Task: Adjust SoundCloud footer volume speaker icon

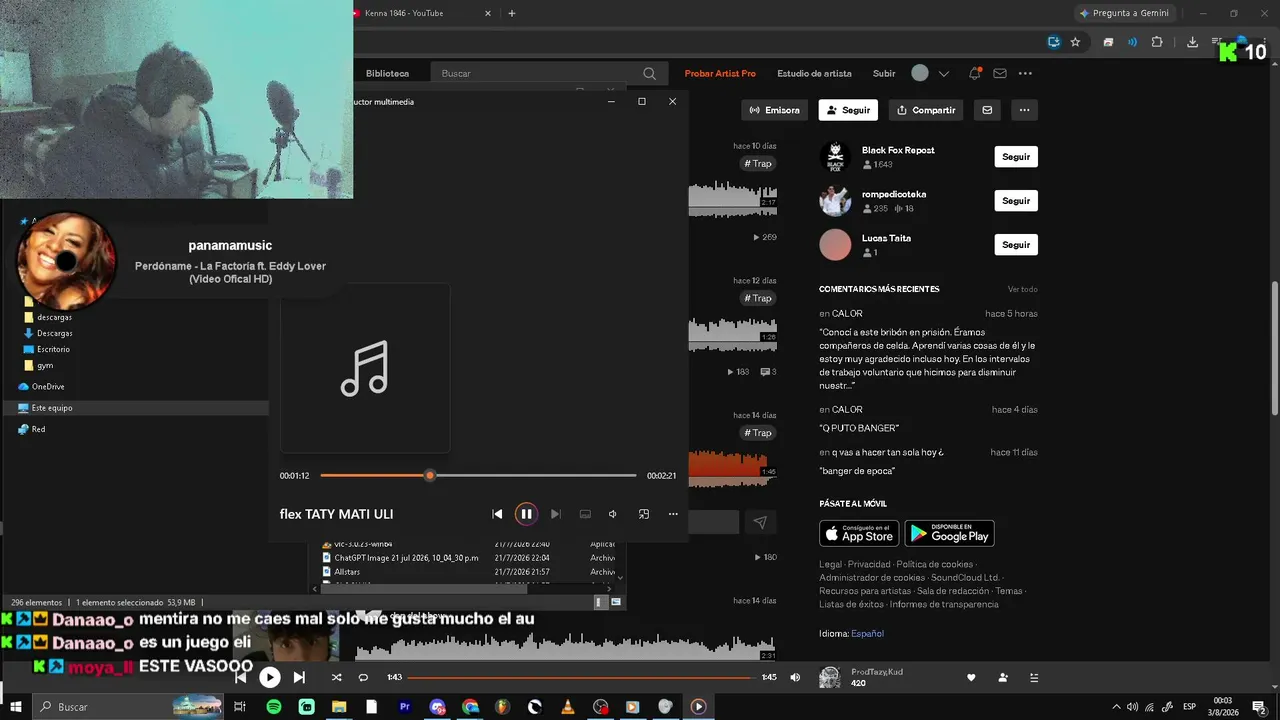Action: click(x=795, y=677)
